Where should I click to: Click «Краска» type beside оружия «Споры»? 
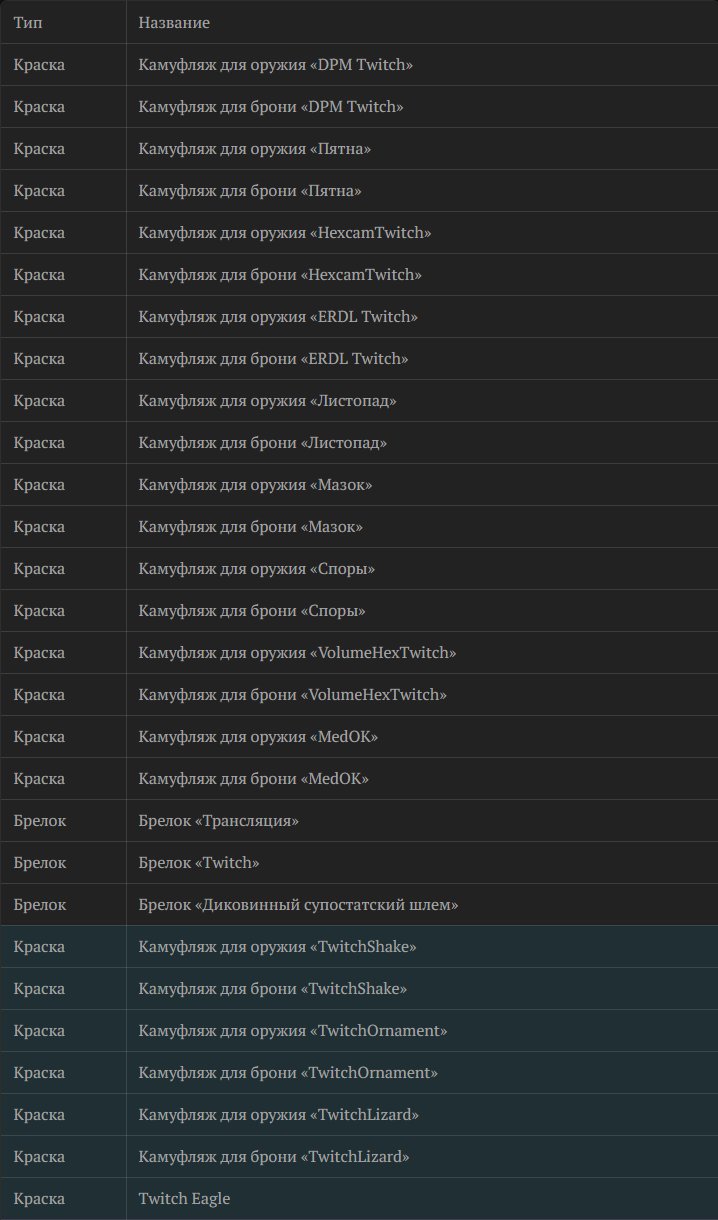(x=39, y=569)
